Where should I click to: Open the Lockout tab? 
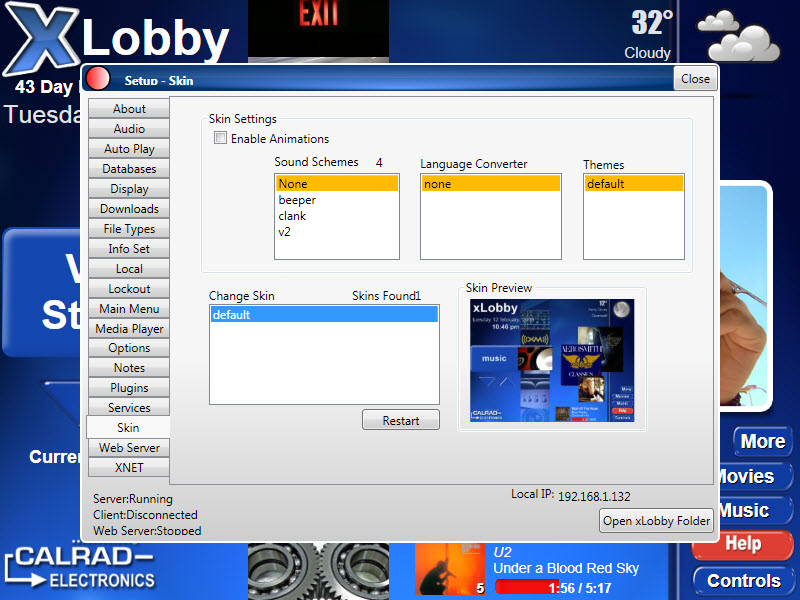point(129,288)
